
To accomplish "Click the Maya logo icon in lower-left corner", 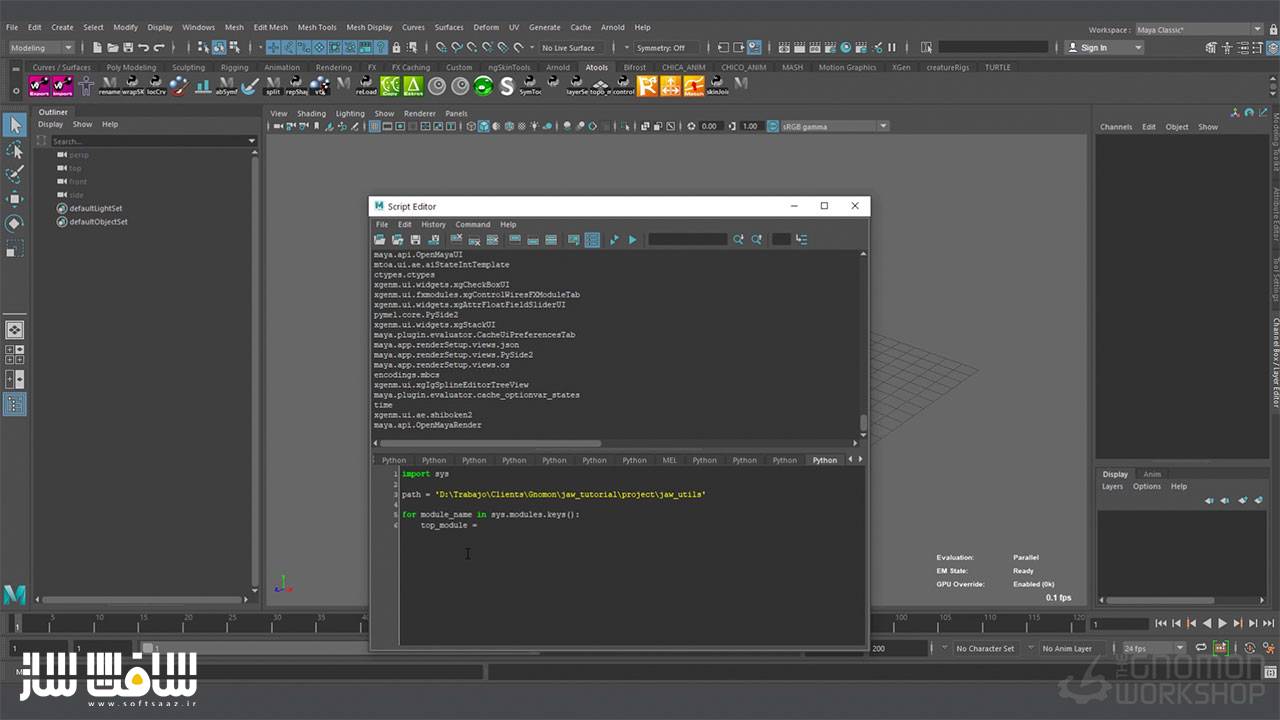I will (14, 594).
